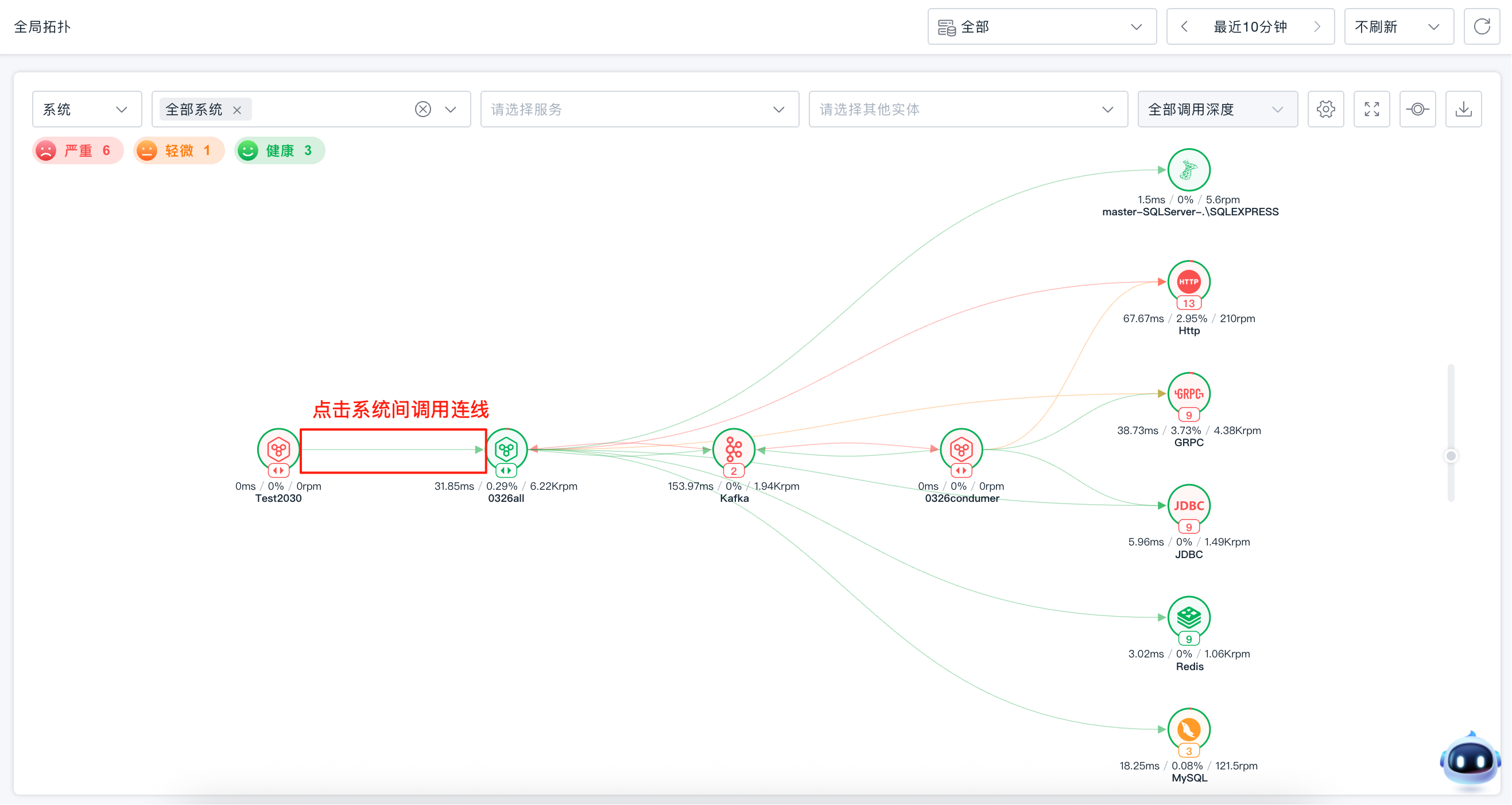This screenshot has width=1512, height=805.
Task: Click the master-SQLServer-.\SQLEXPRESS label
Action: [x=1191, y=212]
